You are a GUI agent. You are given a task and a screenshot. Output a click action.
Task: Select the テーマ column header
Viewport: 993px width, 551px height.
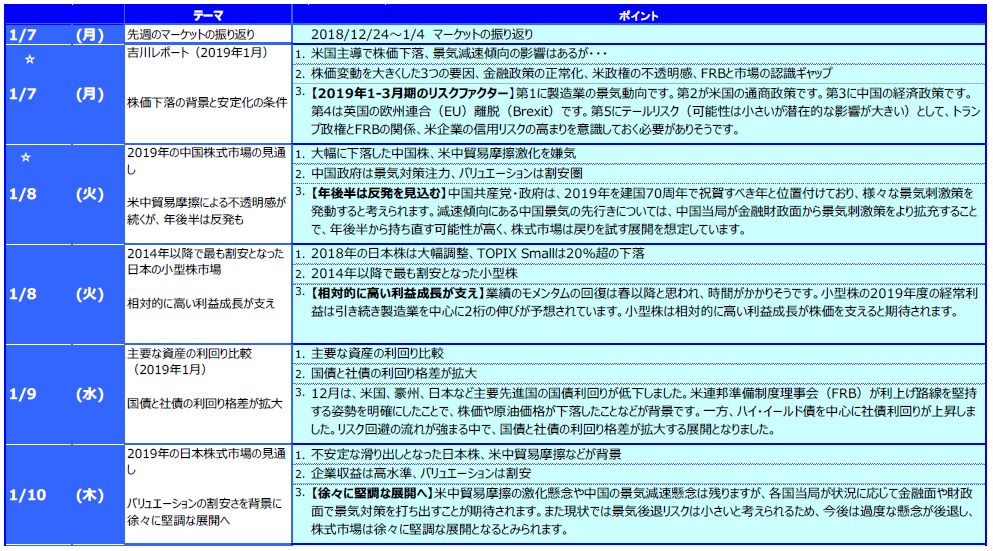[x=209, y=15]
